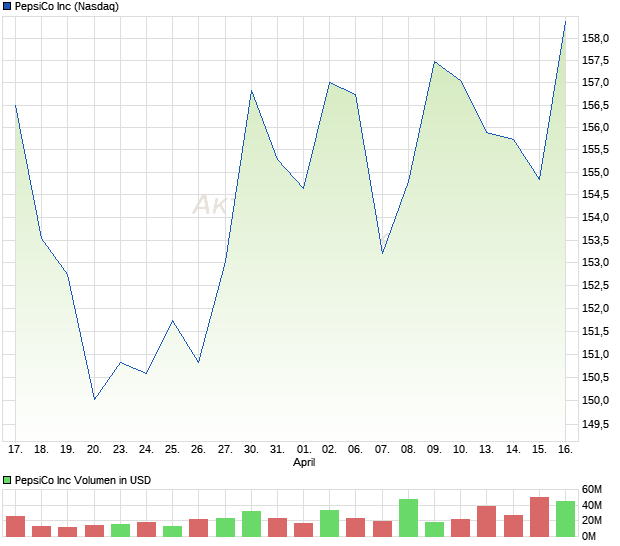Screen dimensions: 620x546
Task: Click the price line peak on the 09.
Action: [435, 62]
